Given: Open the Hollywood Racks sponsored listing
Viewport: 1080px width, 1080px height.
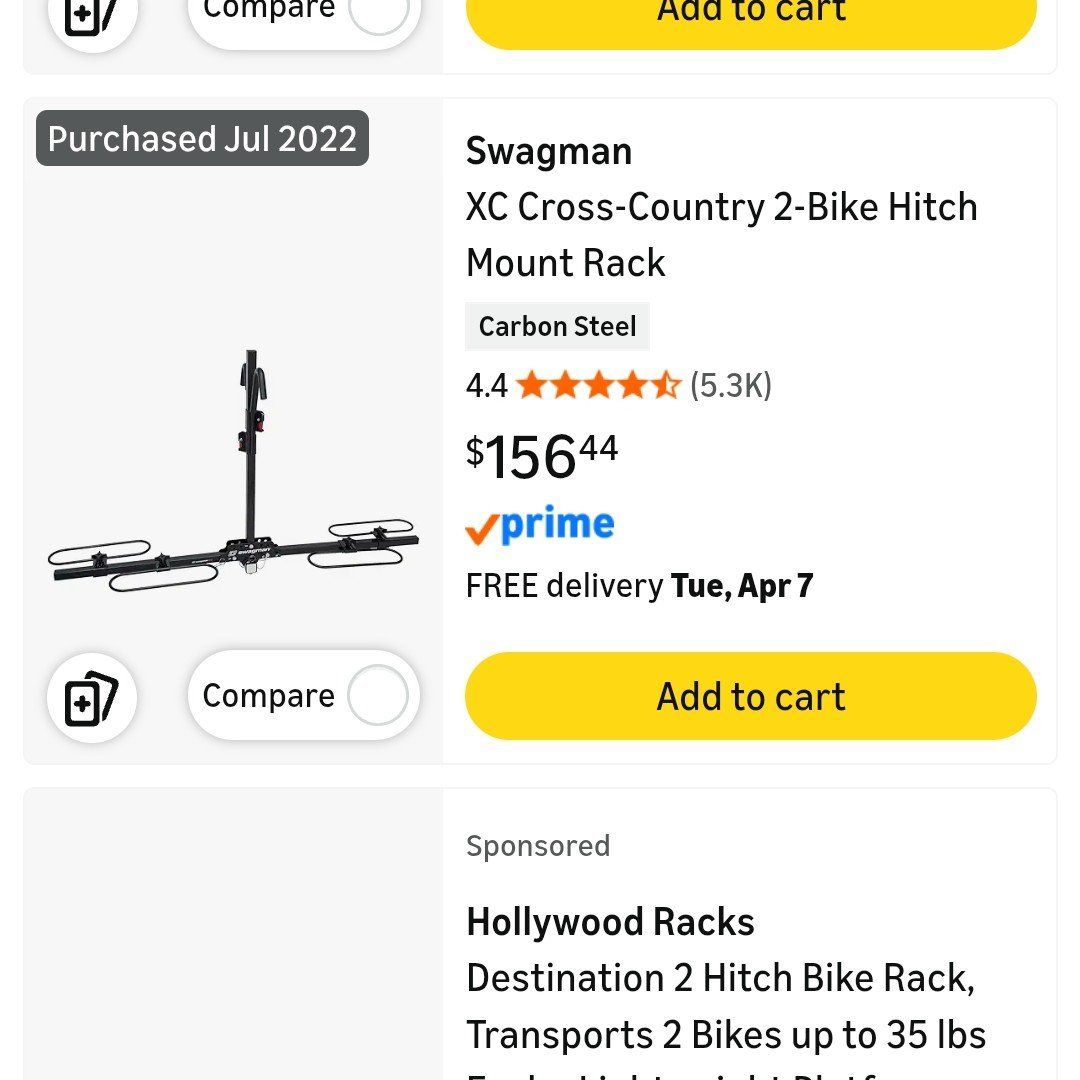Looking at the screenshot, I should pyautogui.click(x=610, y=921).
